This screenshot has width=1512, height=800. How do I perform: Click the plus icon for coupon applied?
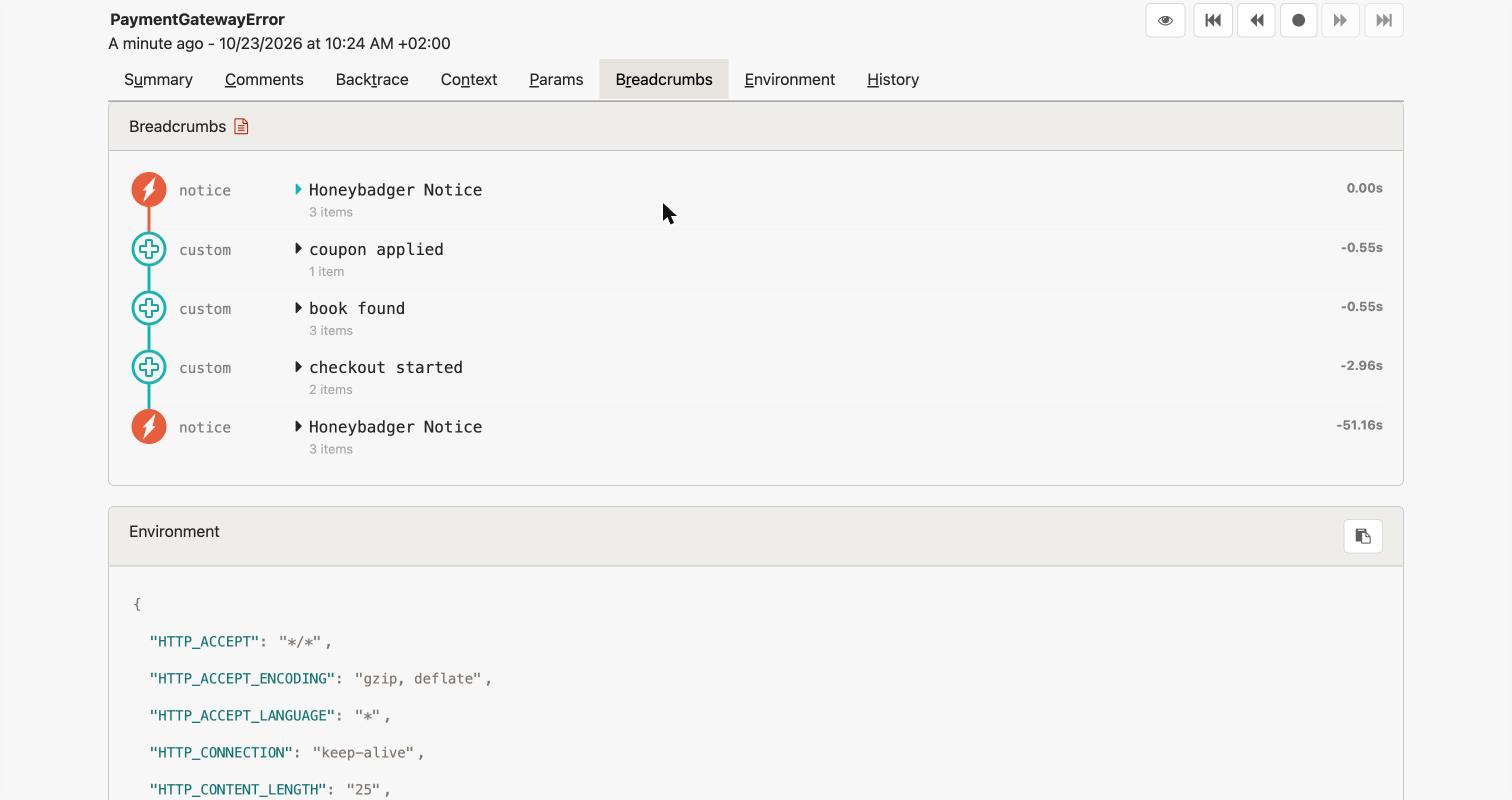149,249
